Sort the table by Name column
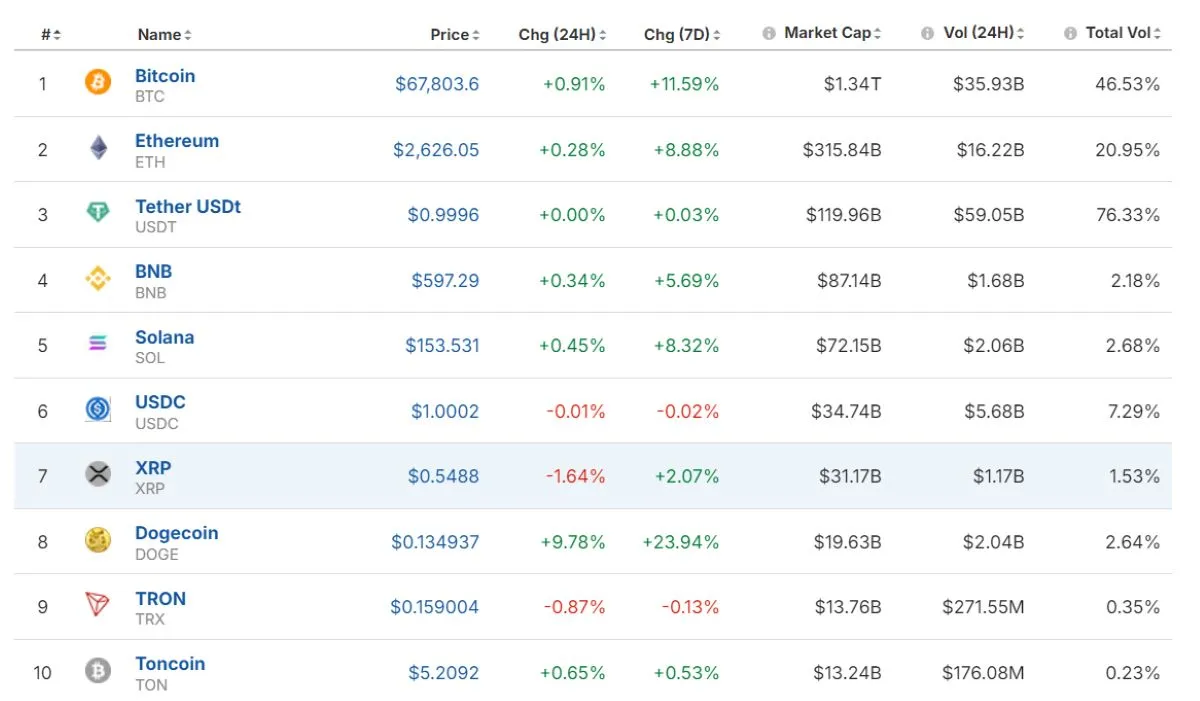 click(x=165, y=35)
